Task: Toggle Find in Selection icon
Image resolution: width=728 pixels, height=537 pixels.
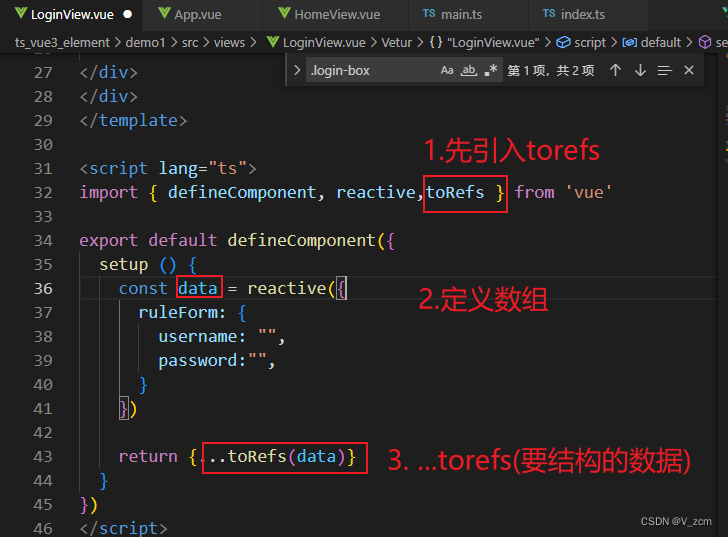Action: pos(665,71)
